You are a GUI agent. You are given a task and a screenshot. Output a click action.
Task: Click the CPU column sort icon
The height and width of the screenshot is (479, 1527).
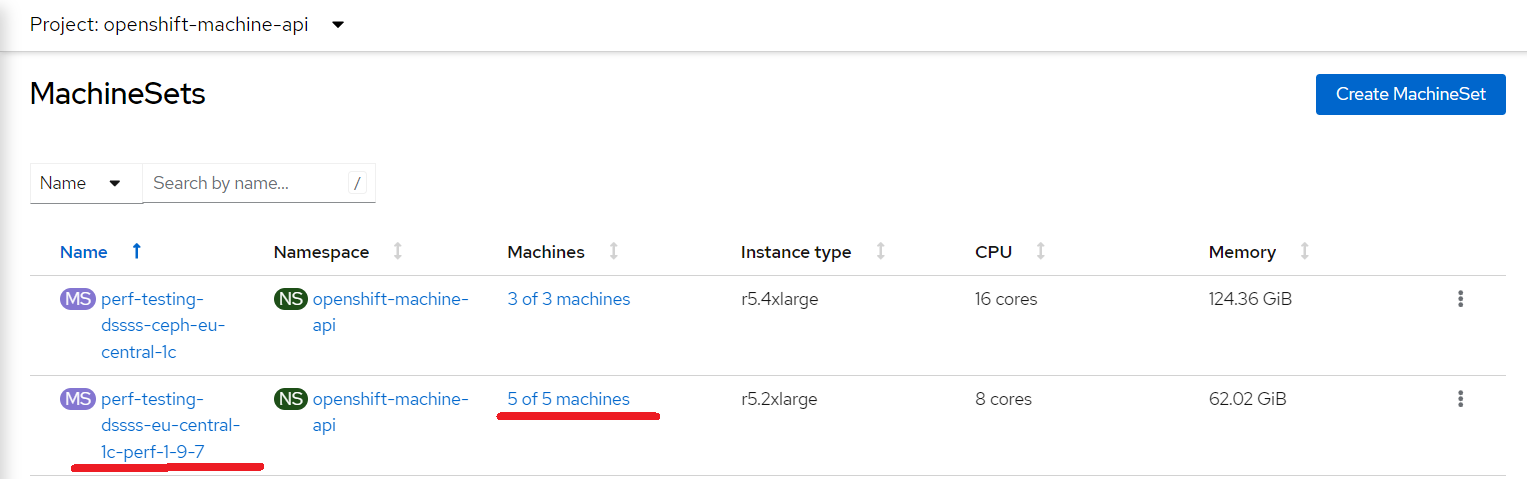pos(1041,252)
